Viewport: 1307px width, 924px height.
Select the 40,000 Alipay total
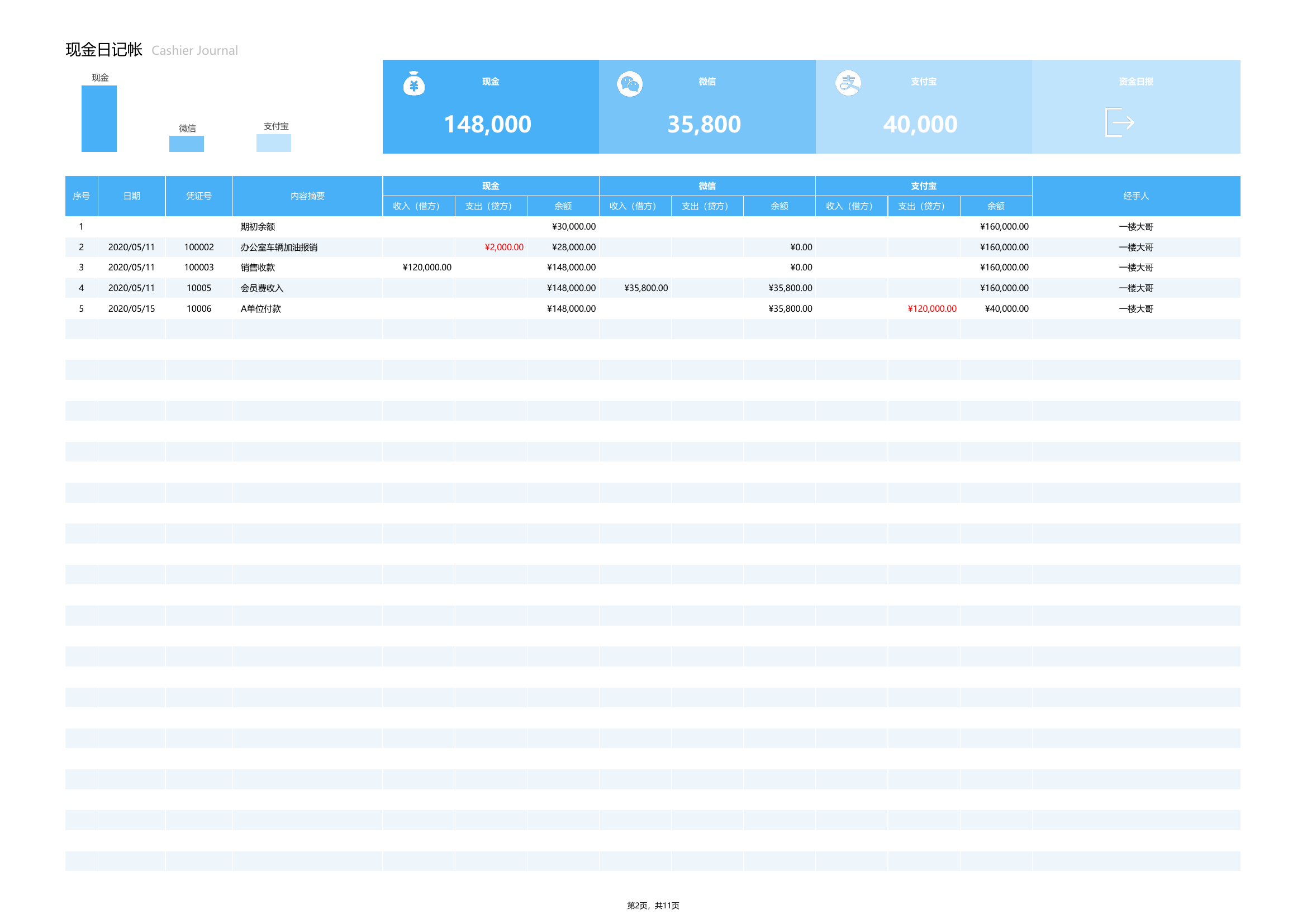click(920, 124)
